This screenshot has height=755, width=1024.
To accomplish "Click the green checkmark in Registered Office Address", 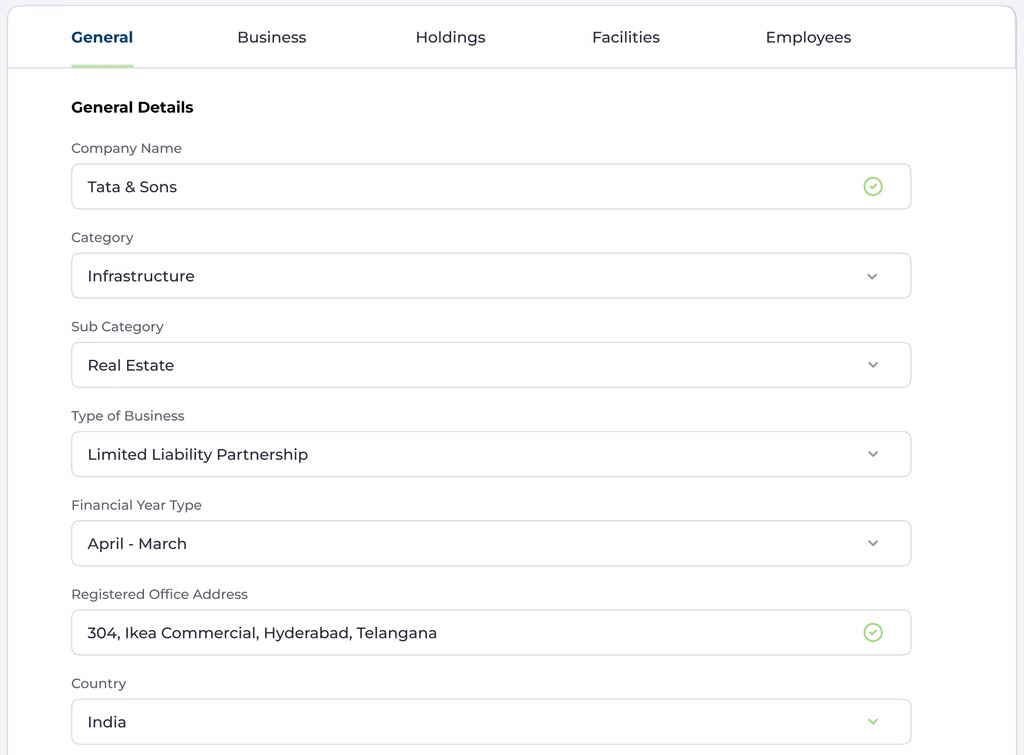I will [x=873, y=633].
